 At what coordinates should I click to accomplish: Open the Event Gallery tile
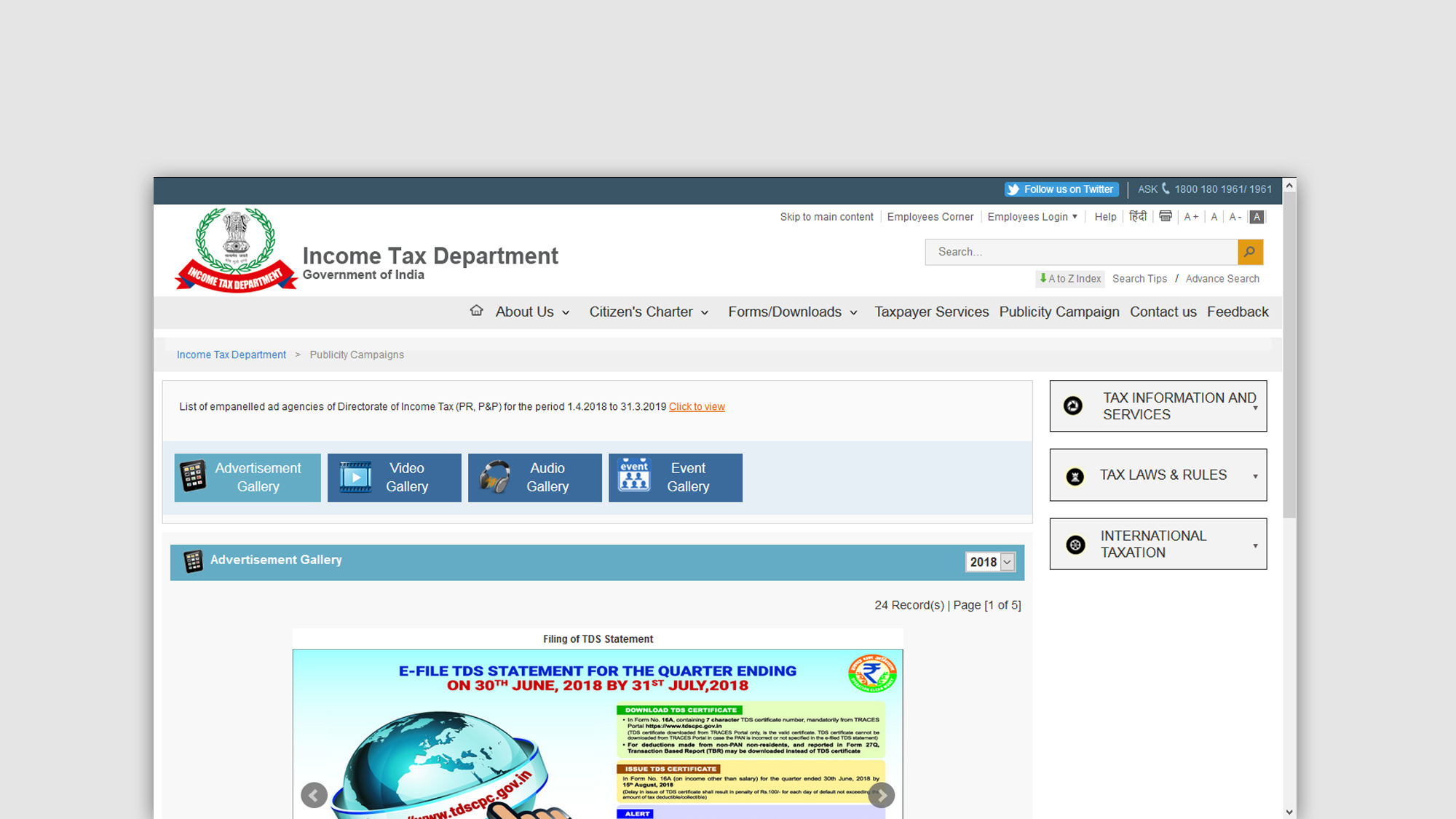click(675, 478)
